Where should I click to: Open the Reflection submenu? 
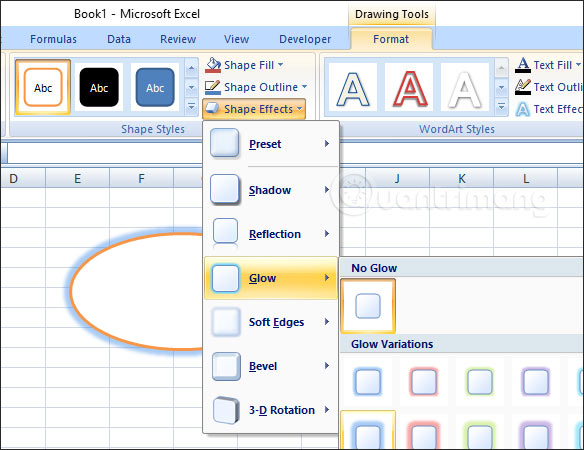tap(271, 234)
